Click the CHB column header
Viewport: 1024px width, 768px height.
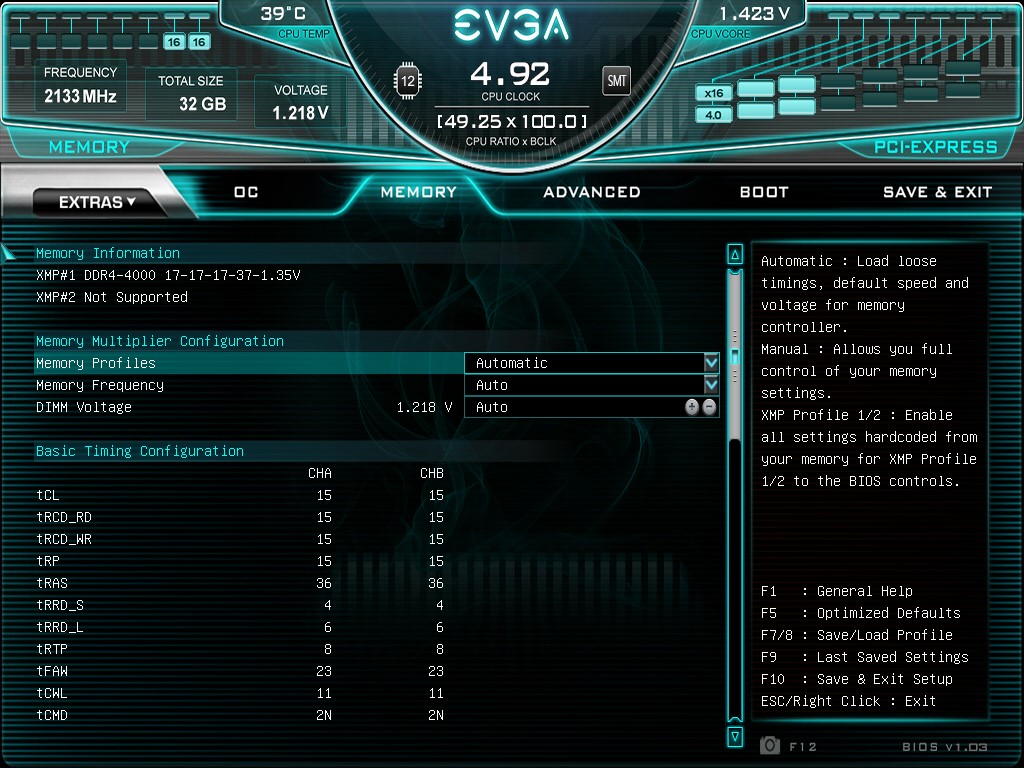click(432, 473)
